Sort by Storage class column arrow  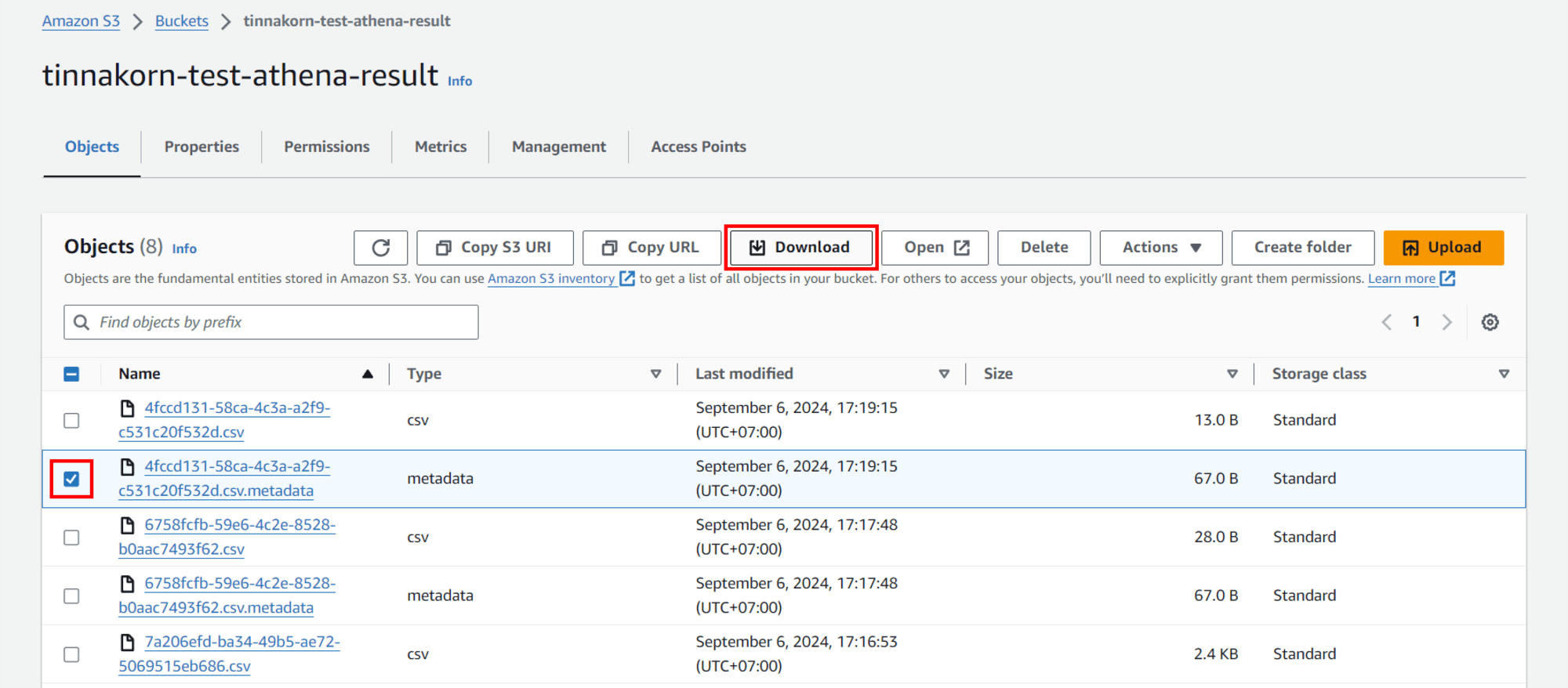pyautogui.click(x=1504, y=375)
